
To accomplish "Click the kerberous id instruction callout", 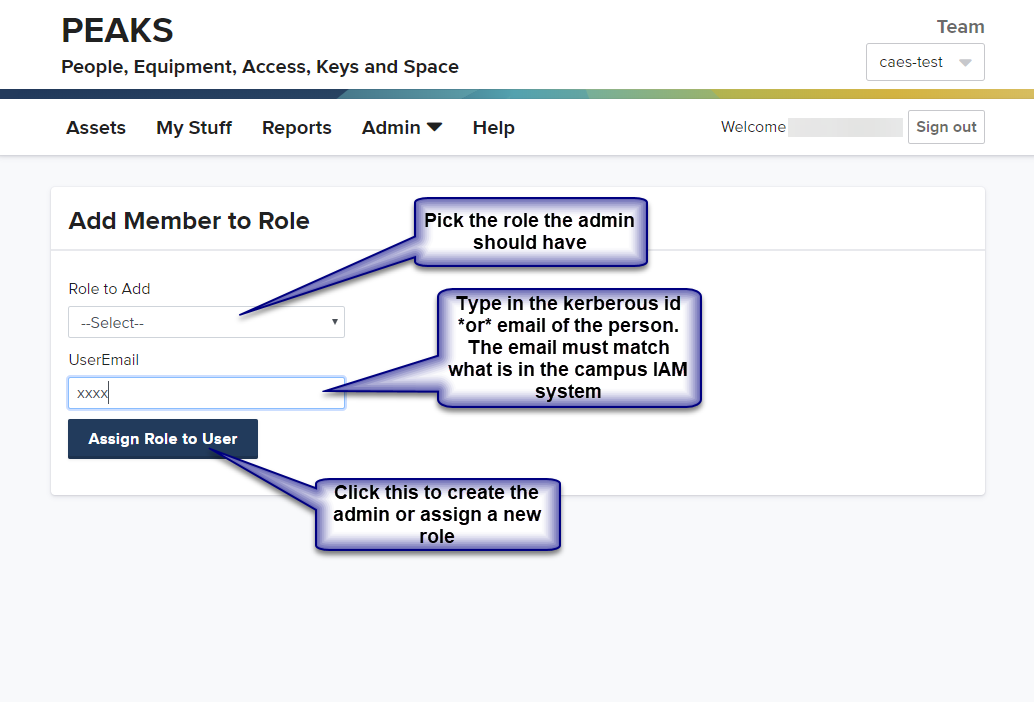I will pyautogui.click(x=568, y=348).
